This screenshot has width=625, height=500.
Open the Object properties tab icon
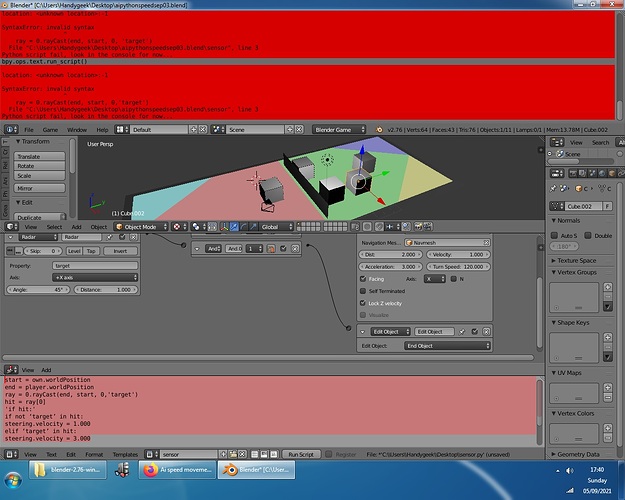coord(611,173)
